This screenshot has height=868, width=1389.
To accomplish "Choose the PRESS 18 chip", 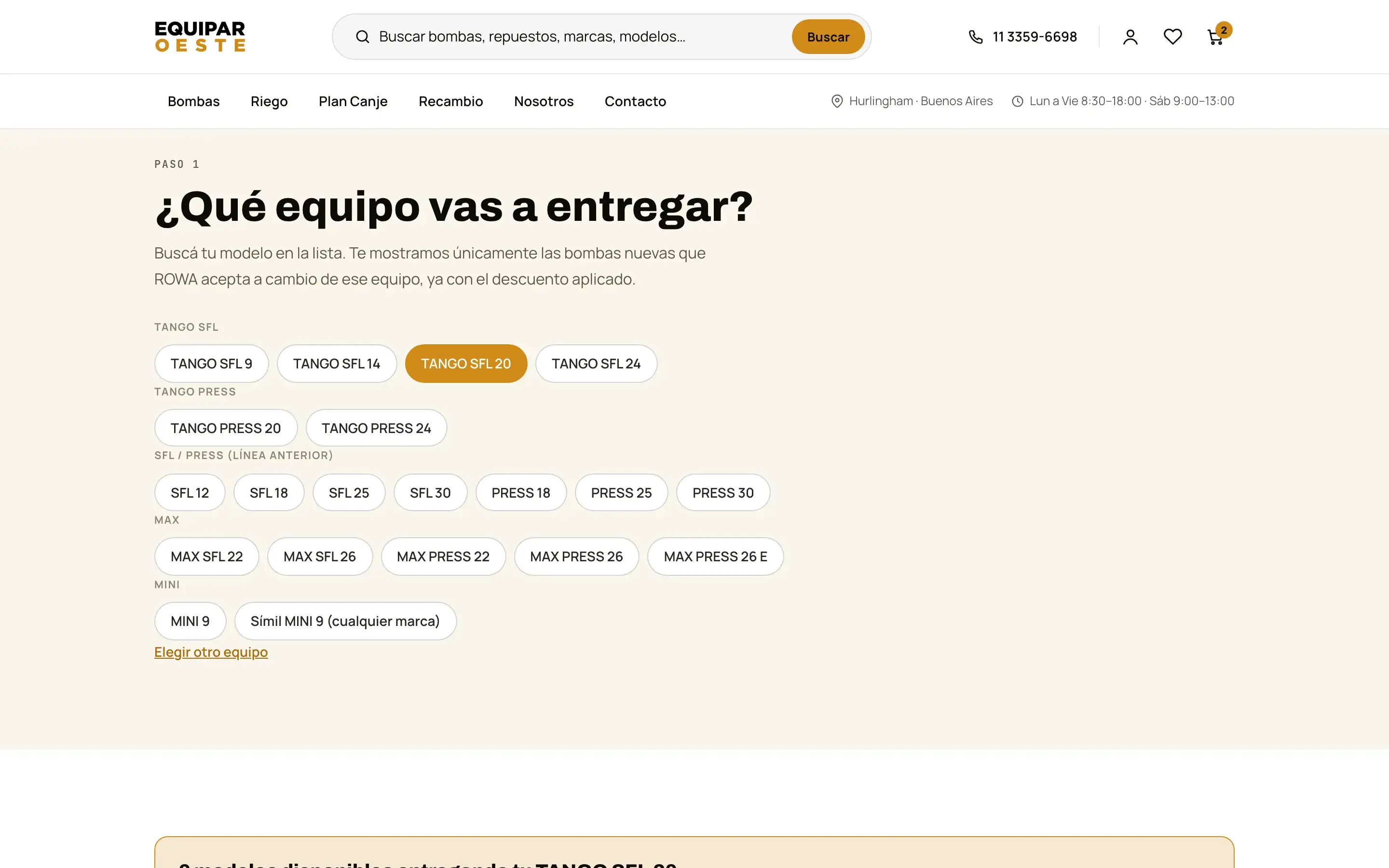I will [x=520, y=492].
